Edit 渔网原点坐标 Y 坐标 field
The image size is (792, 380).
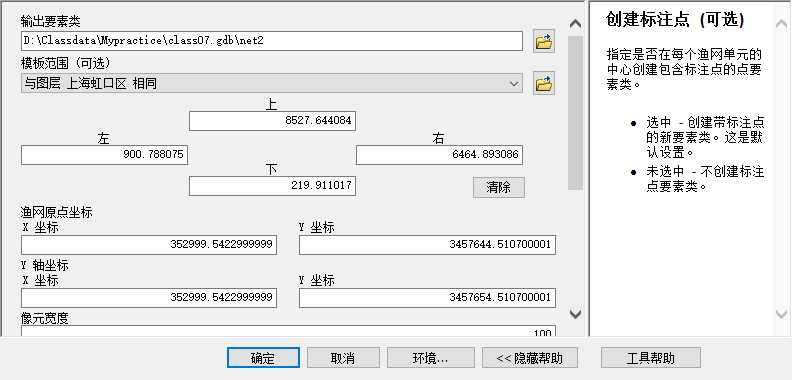[x=427, y=245]
